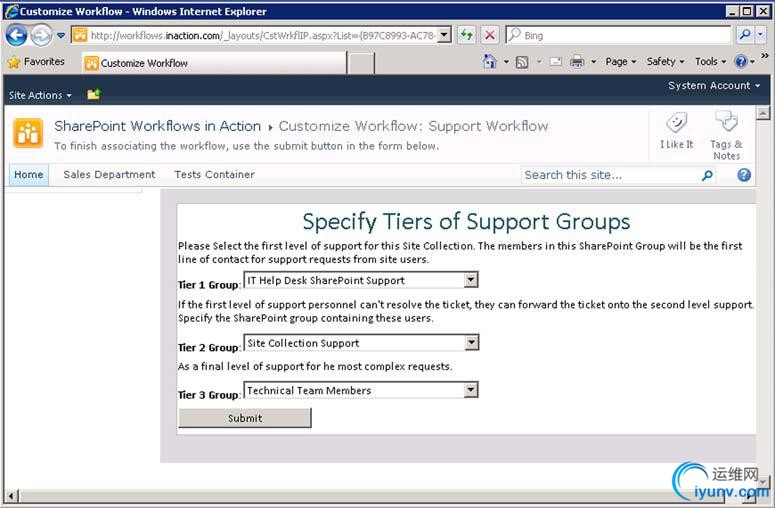Click the address bar URL field
The image size is (775, 508).
256,35
